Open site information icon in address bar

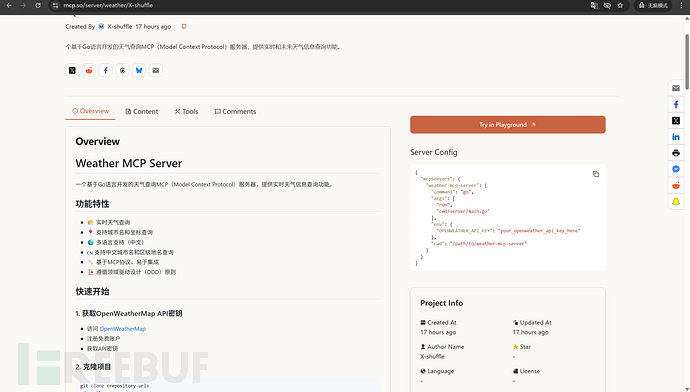coord(55,5)
